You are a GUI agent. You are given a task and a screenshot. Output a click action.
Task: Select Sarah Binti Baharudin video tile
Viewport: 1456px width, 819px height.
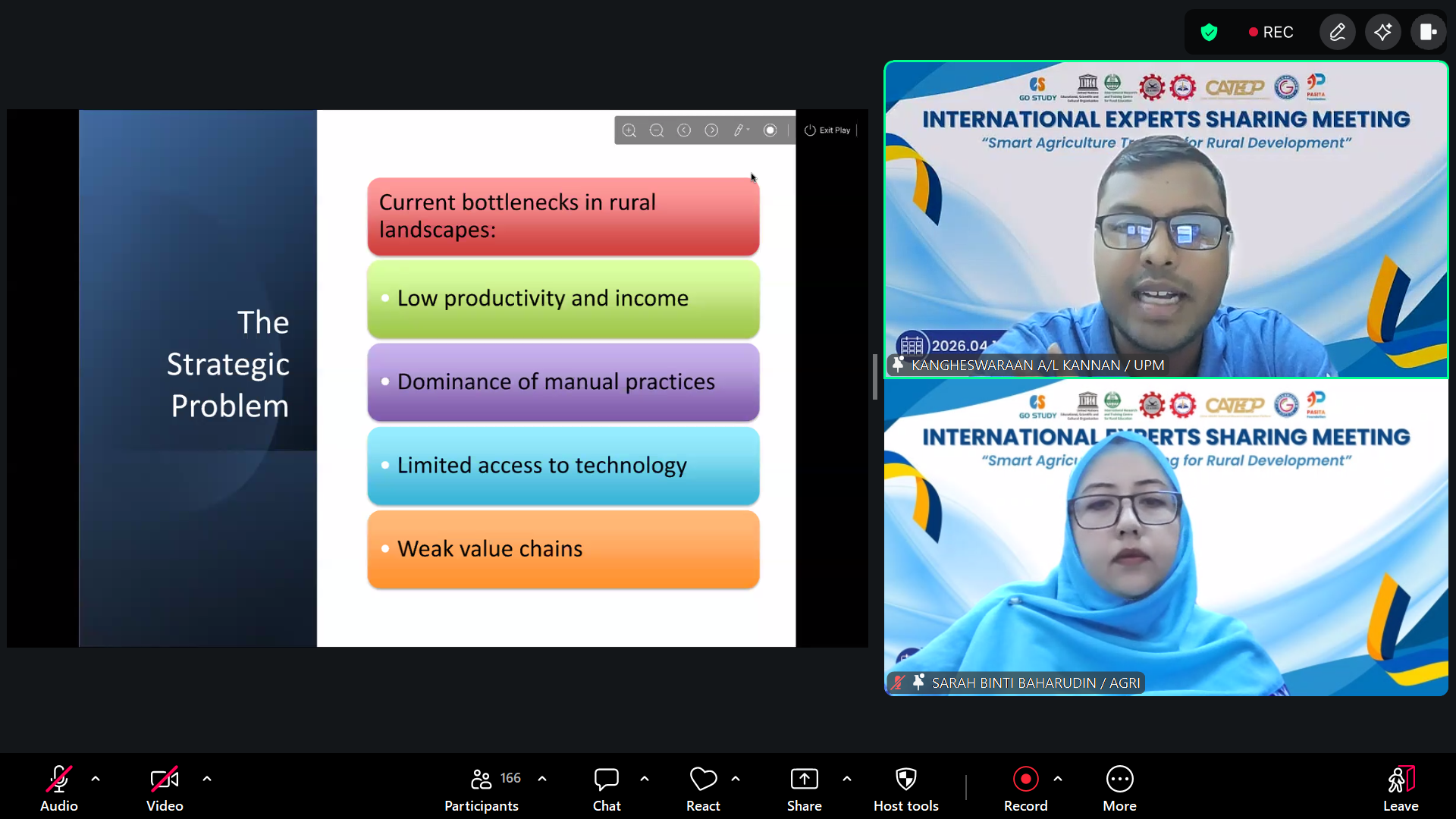[1166, 538]
